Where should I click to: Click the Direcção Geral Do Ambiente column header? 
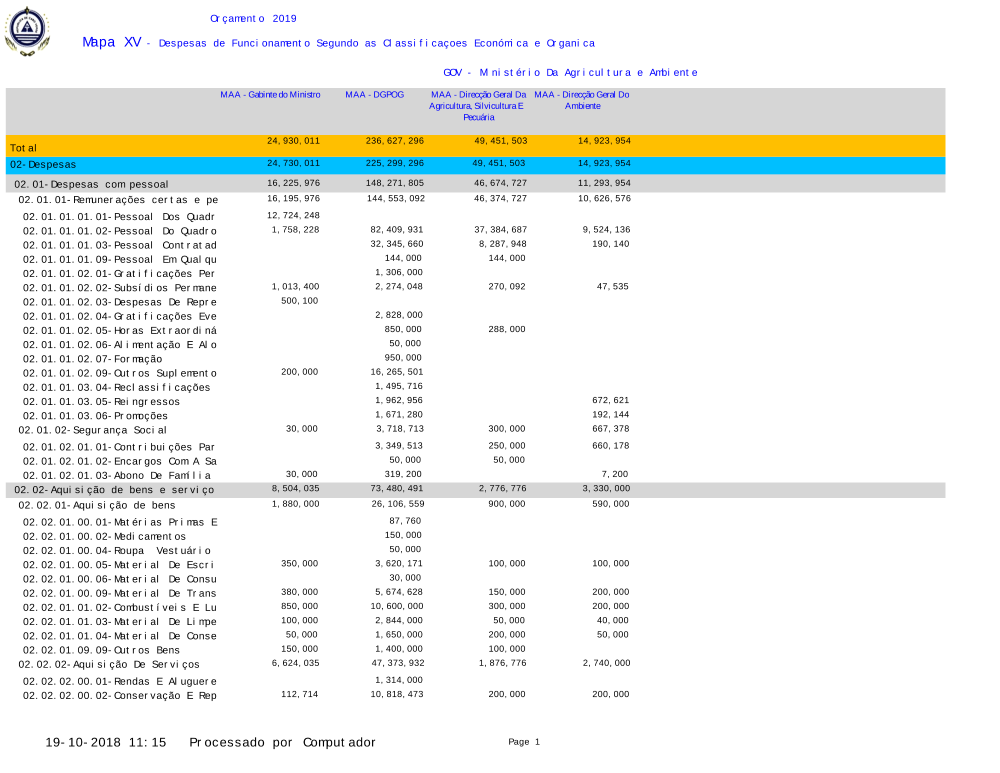(581, 100)
